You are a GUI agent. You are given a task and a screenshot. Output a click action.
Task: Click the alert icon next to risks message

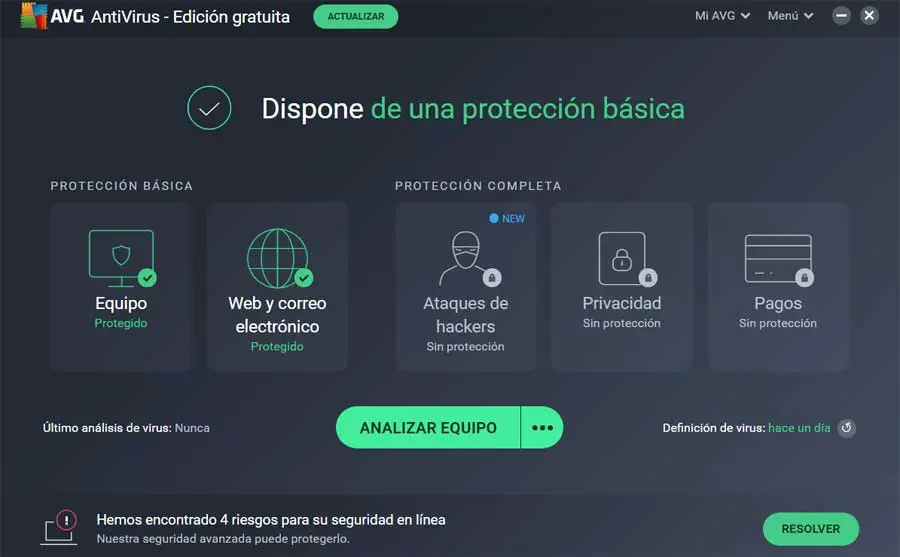coord(59,527)
